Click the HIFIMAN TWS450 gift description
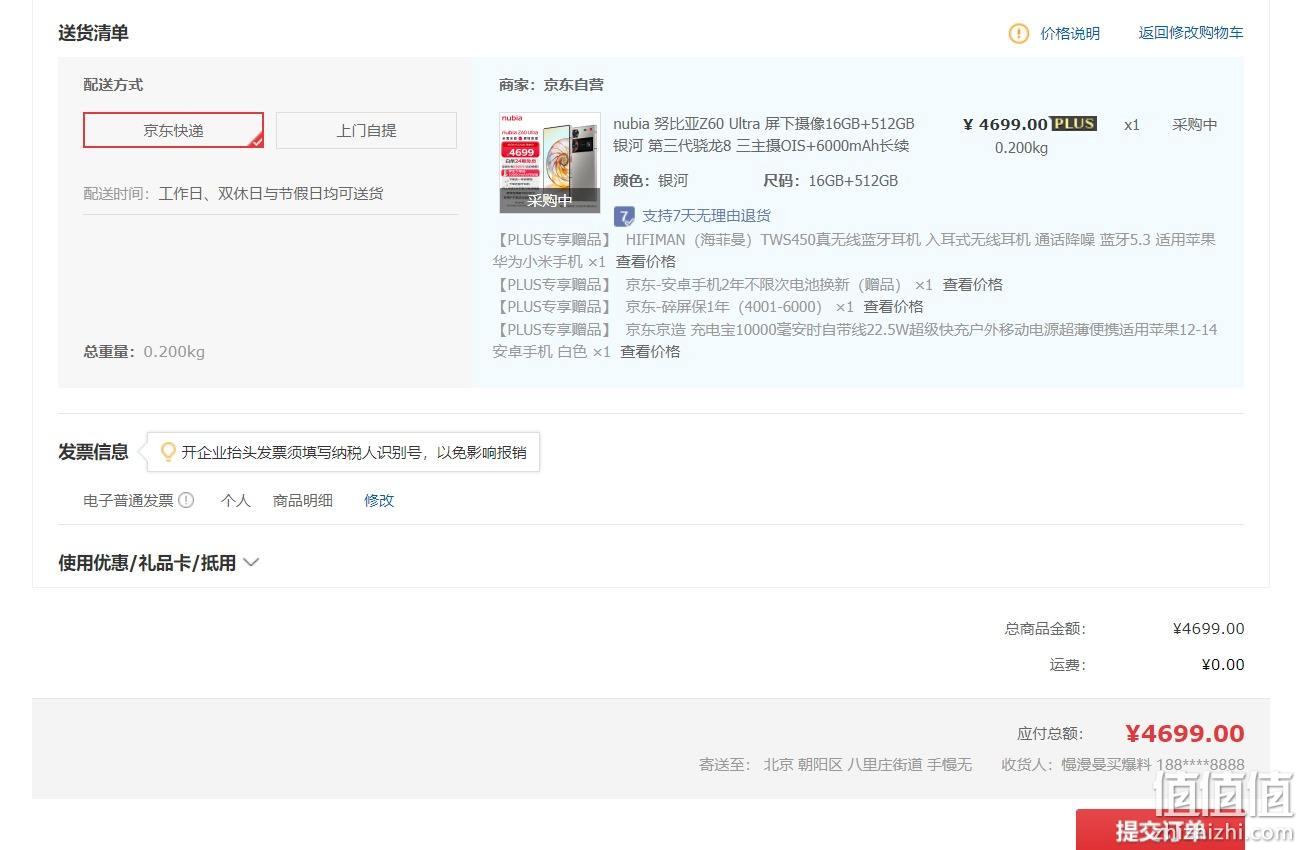Screen dimensions: 1303x850 tap(854, 251)
